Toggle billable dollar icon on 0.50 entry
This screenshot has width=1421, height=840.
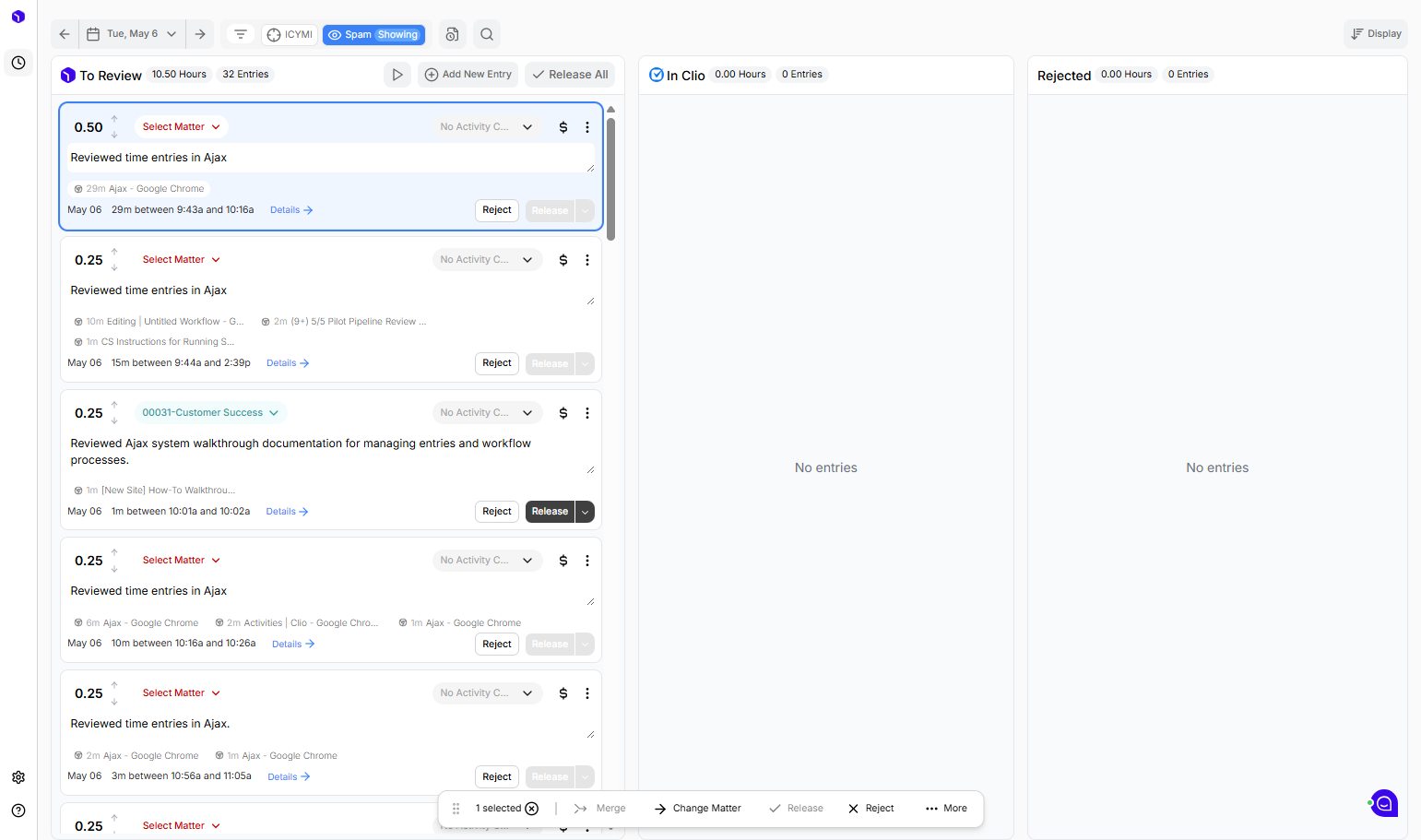[x=563, y=127]
